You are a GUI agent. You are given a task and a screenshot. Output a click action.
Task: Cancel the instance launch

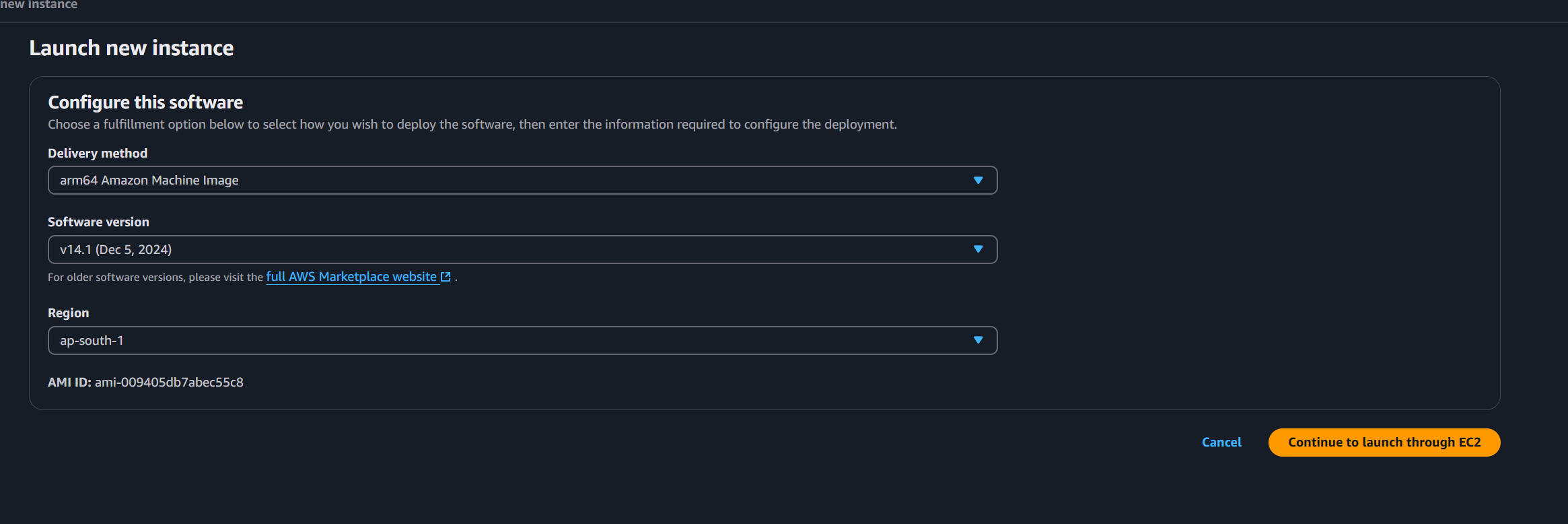click(1221, 443)
